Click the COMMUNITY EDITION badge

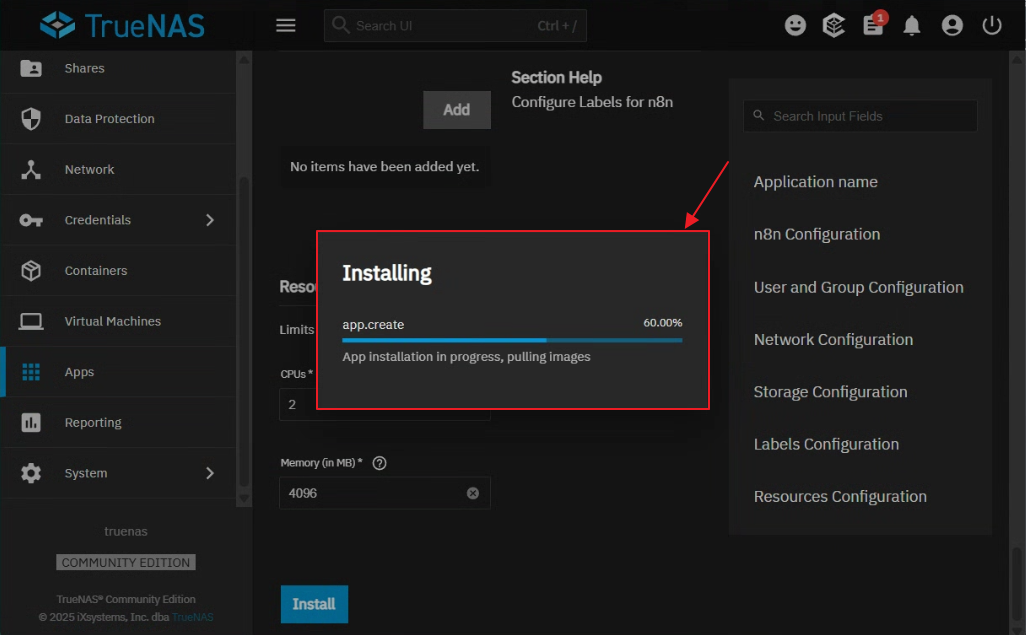coord(126,562)
